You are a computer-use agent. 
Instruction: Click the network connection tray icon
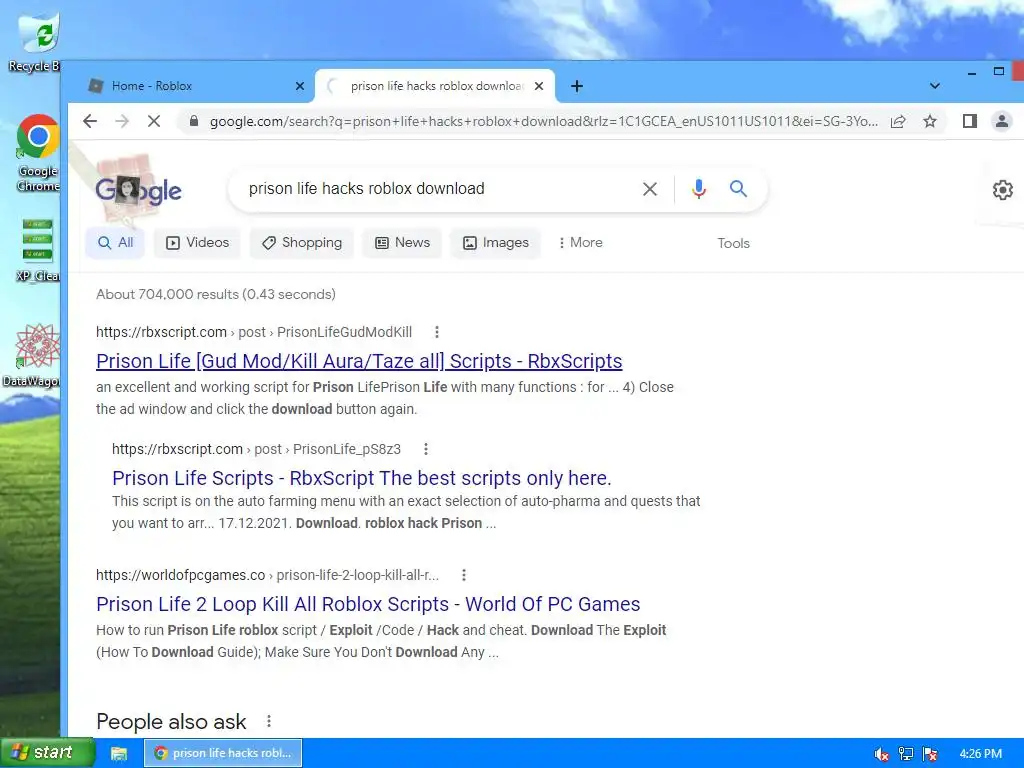point(906,754)
